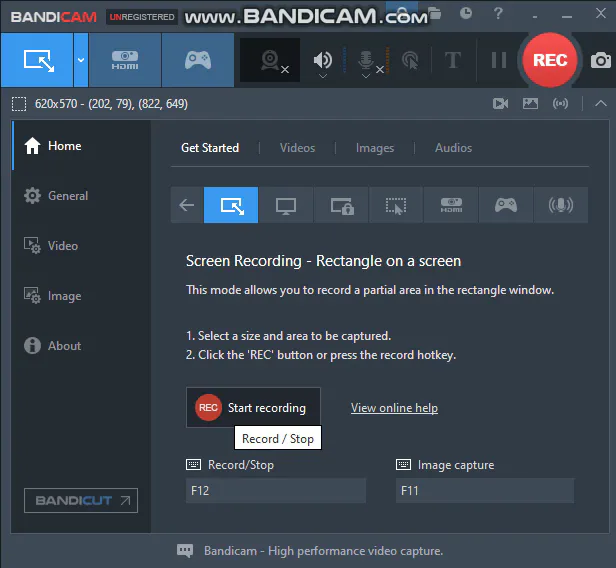
Task: Switch to the Videos tab
Action: point(297,148)
